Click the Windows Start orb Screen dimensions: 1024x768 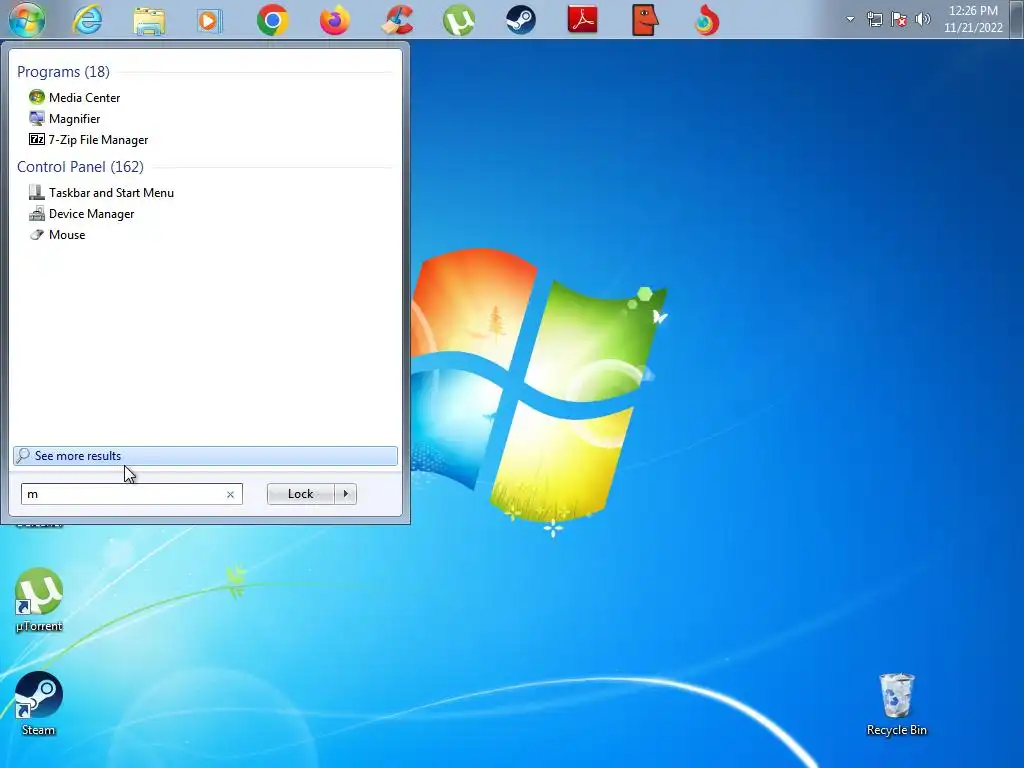pyautogui.click(x=27, y=20)
